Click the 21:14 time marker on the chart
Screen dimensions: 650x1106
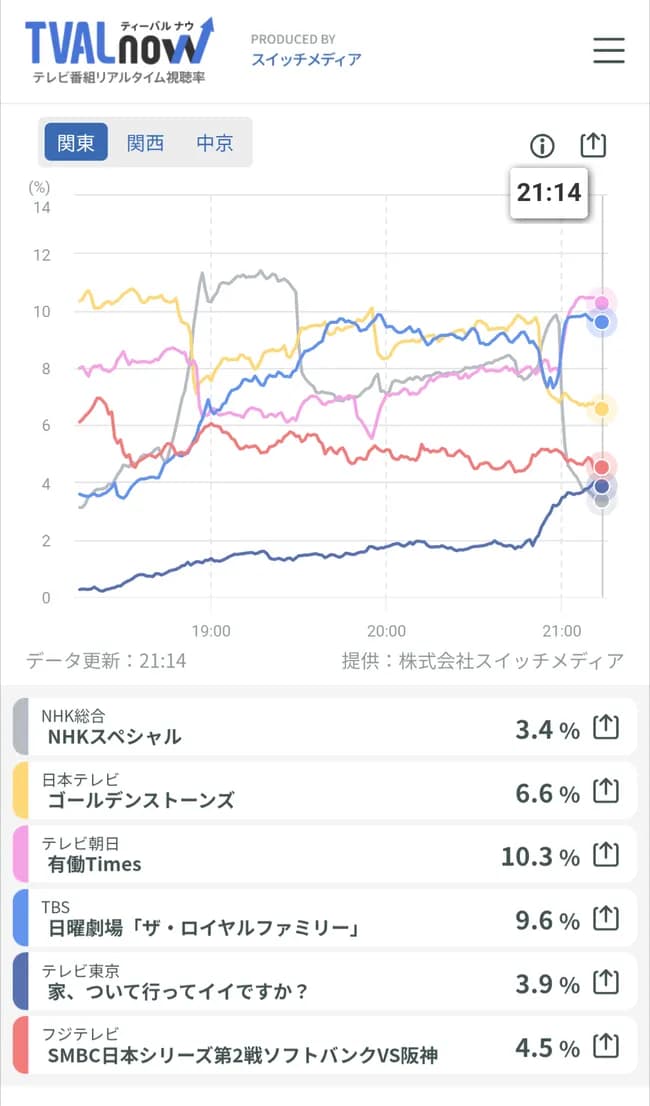point(549,192)
